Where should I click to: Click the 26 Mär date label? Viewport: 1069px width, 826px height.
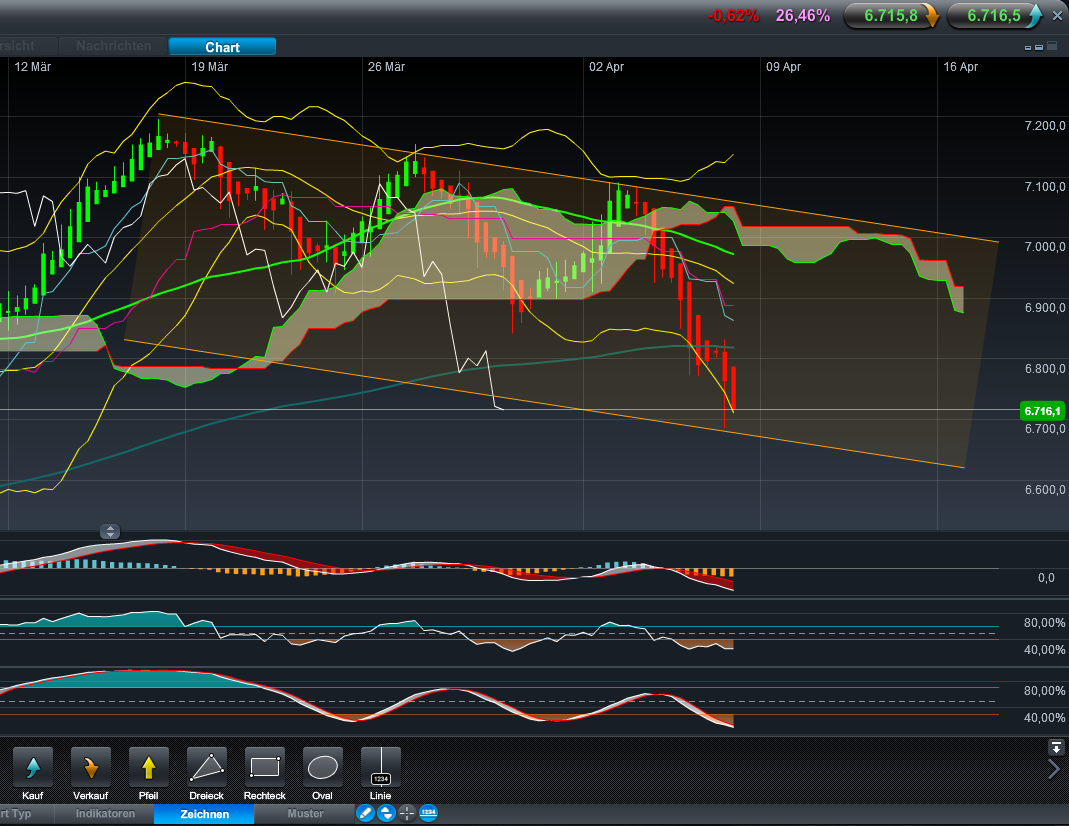(387, 67)
